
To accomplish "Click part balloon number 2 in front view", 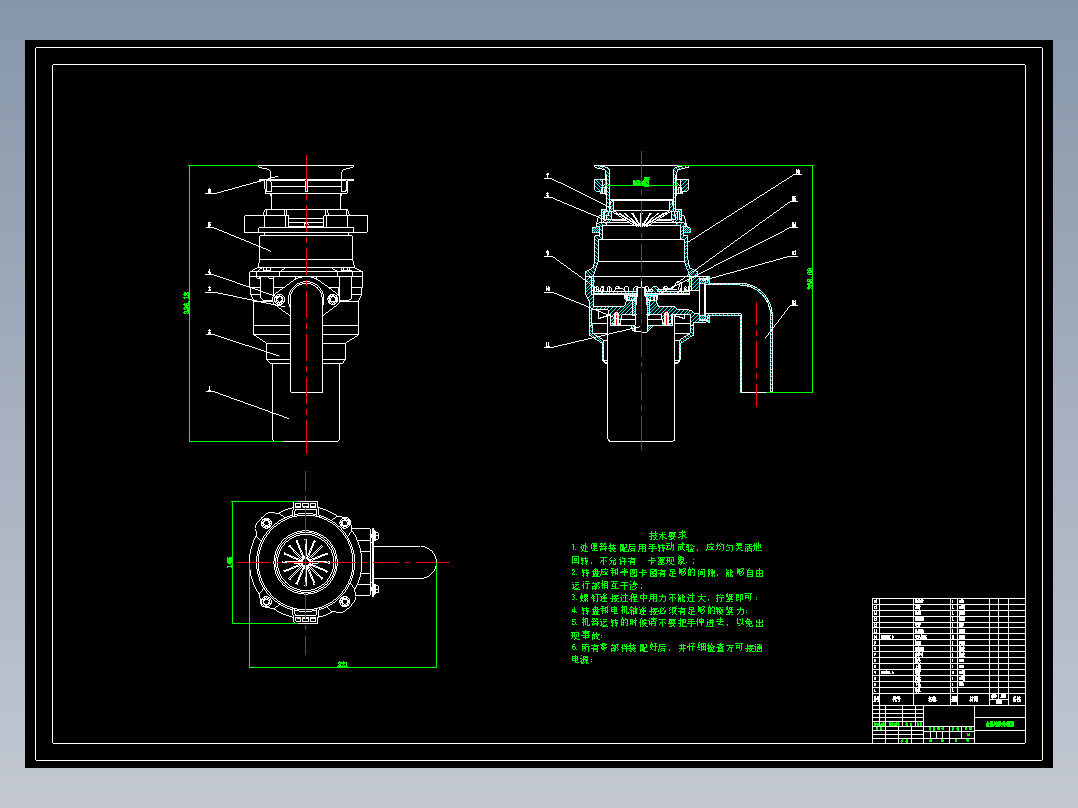I will coord(209,332).
